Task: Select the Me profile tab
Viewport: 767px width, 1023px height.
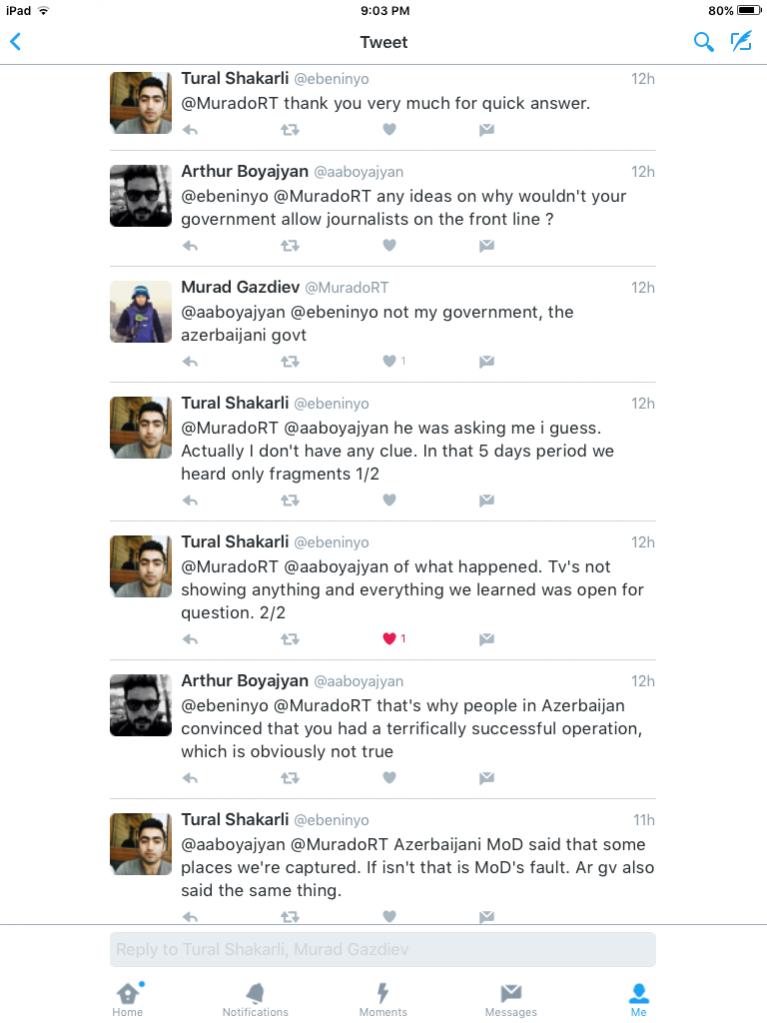Action: tap(639, 1000)
